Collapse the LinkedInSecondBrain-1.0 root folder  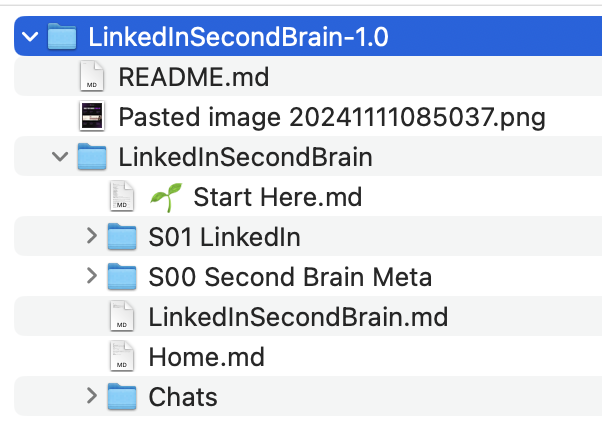(x=31, y=37)
